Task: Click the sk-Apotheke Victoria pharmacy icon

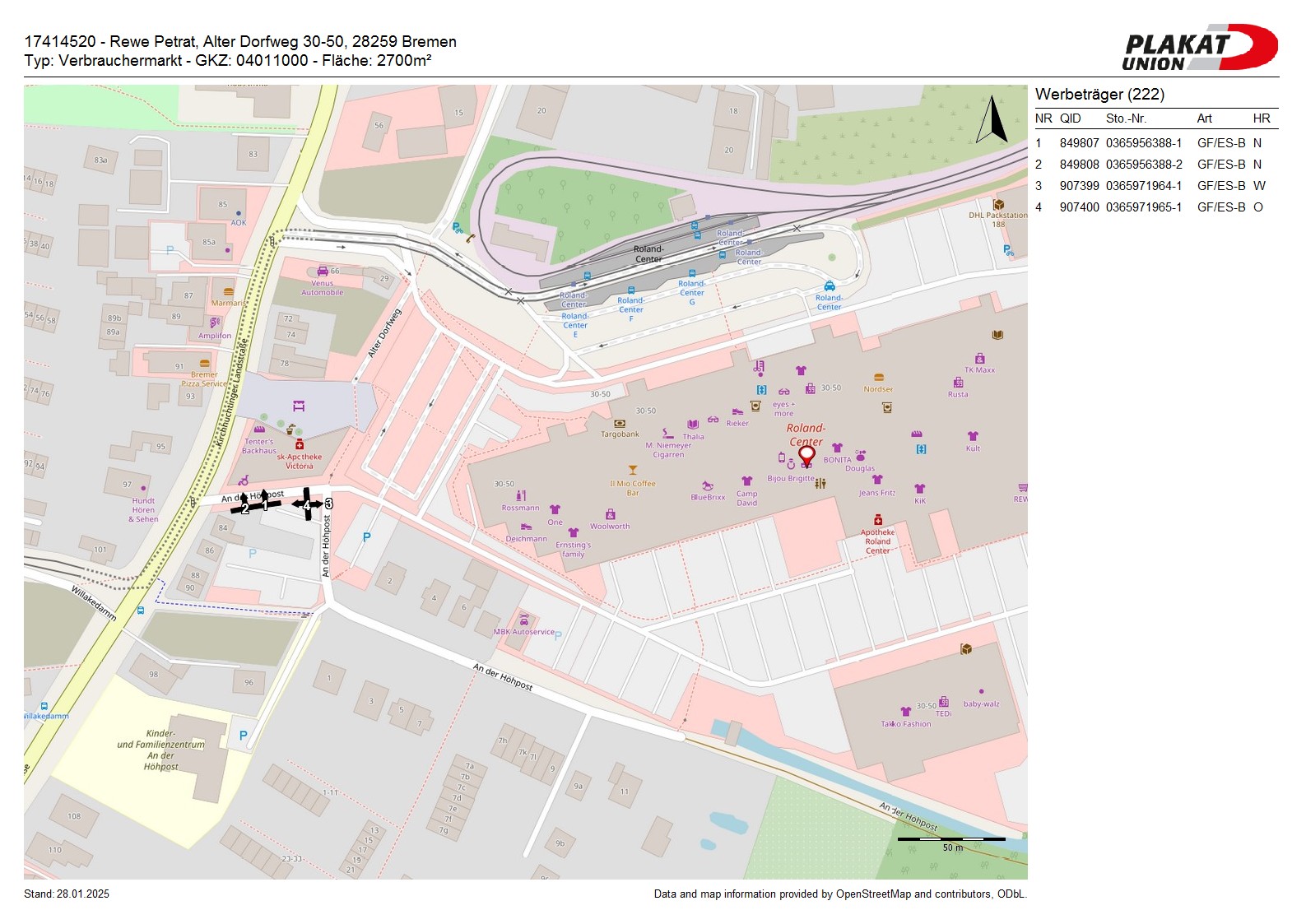Action: pos(300,445)
